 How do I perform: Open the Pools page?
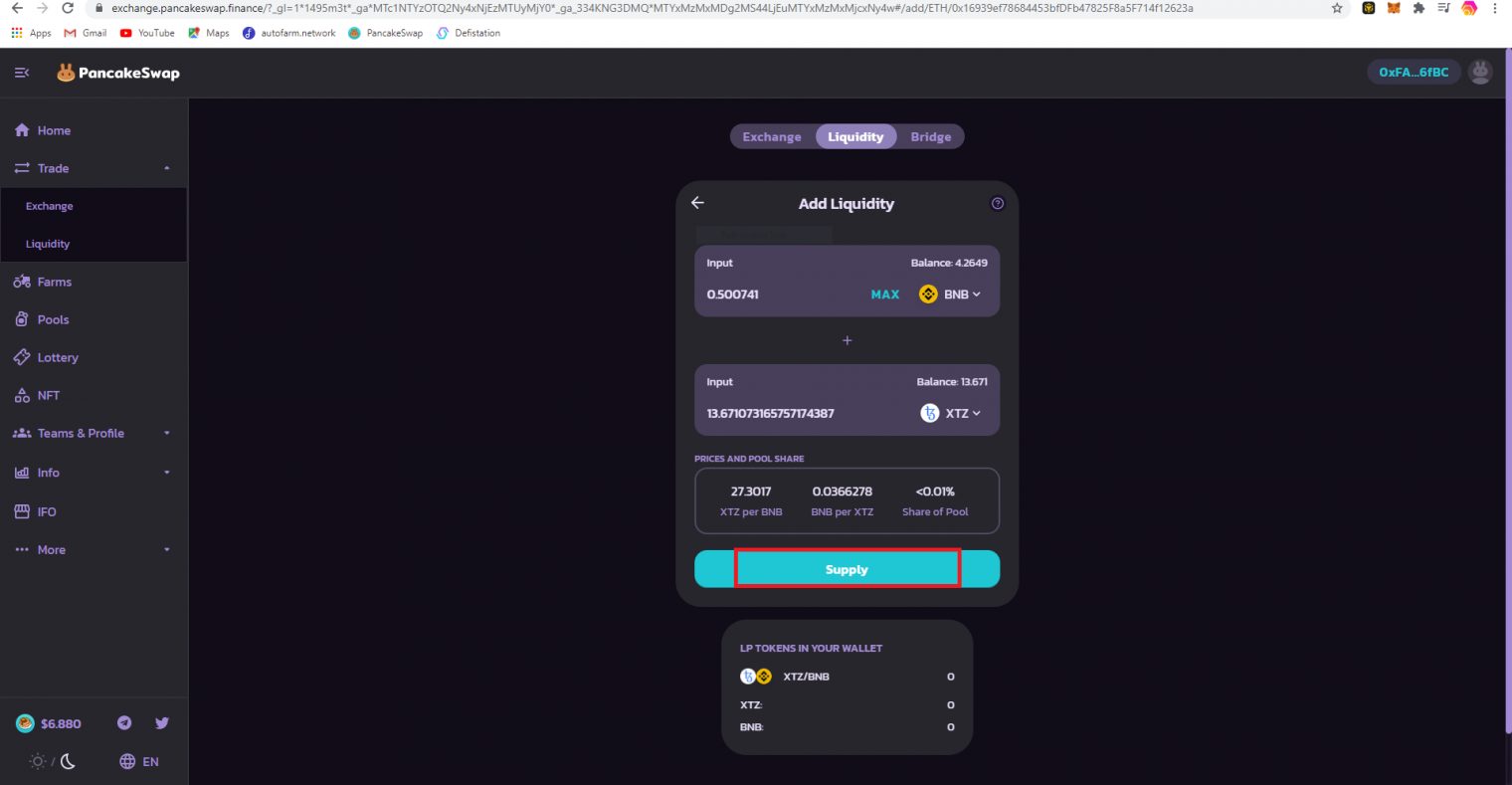tap(94, 319)
